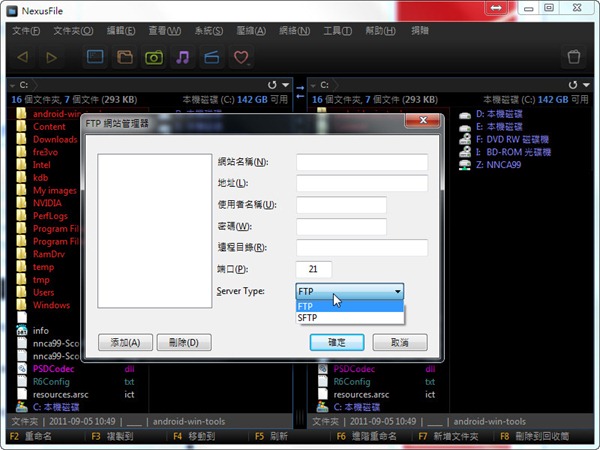
Task: Open the 文件夾(O) menu
Action: point(73,31)
